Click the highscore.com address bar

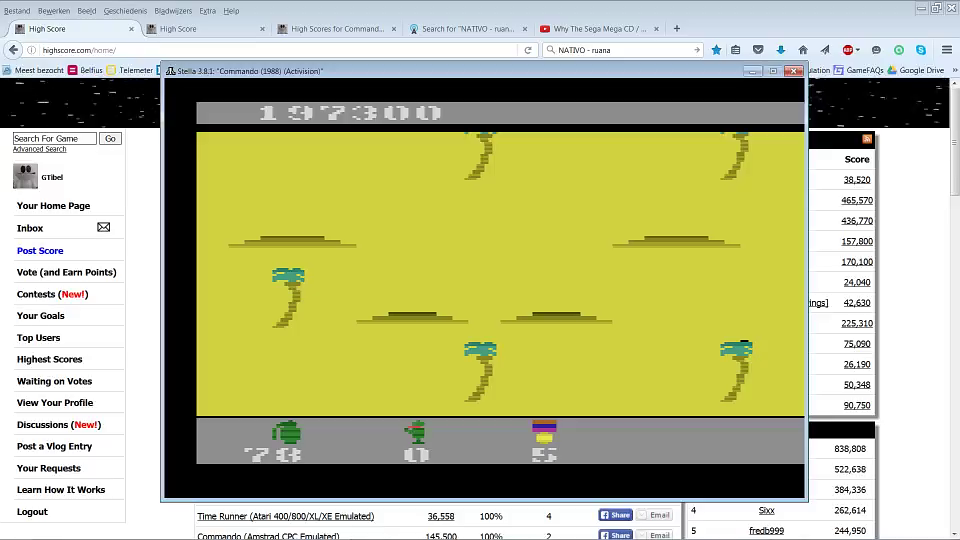pos(279,50)
